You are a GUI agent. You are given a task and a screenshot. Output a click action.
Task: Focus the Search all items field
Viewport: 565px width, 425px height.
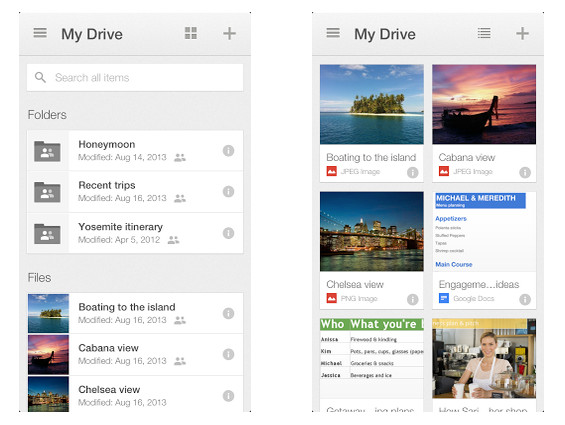[x=135, y=78]
